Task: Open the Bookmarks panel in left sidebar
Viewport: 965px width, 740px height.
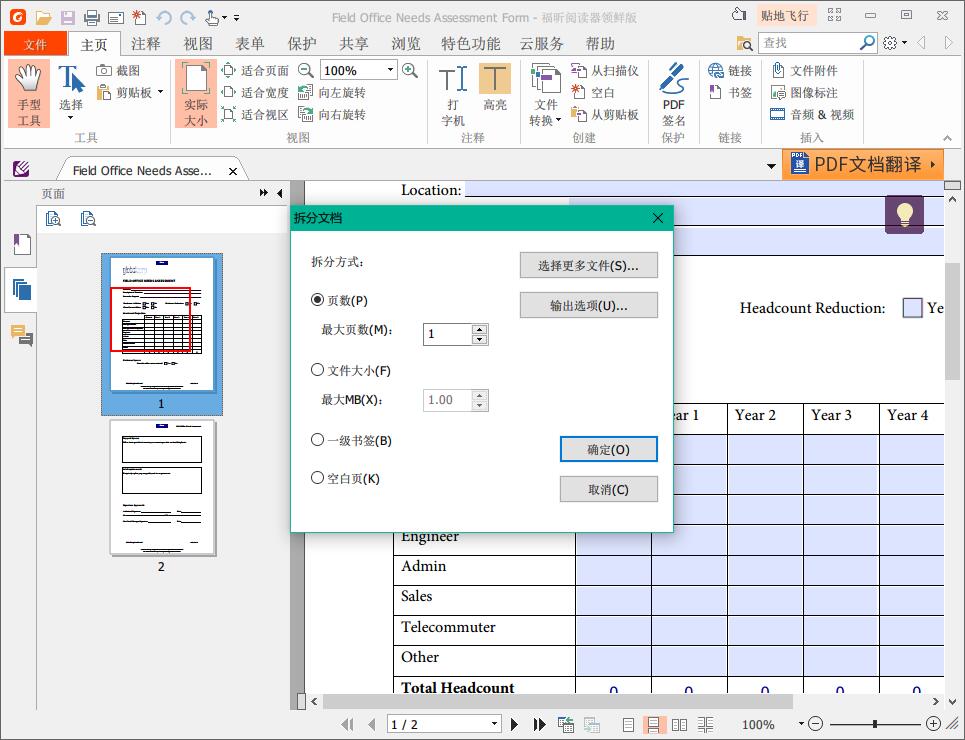Action: 22,244
